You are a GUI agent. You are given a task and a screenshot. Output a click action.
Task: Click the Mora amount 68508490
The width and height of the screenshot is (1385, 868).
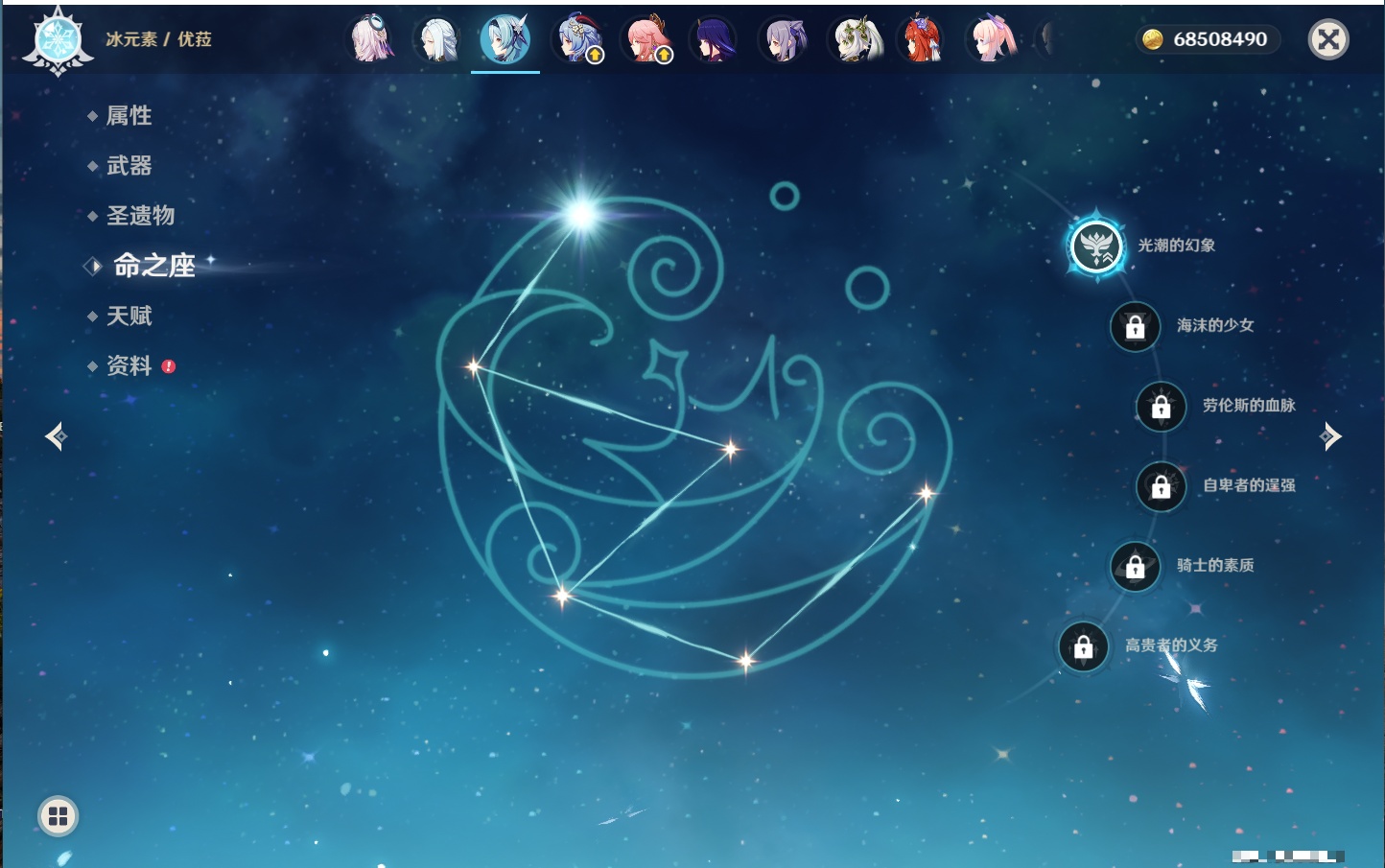coord(1220,39)
